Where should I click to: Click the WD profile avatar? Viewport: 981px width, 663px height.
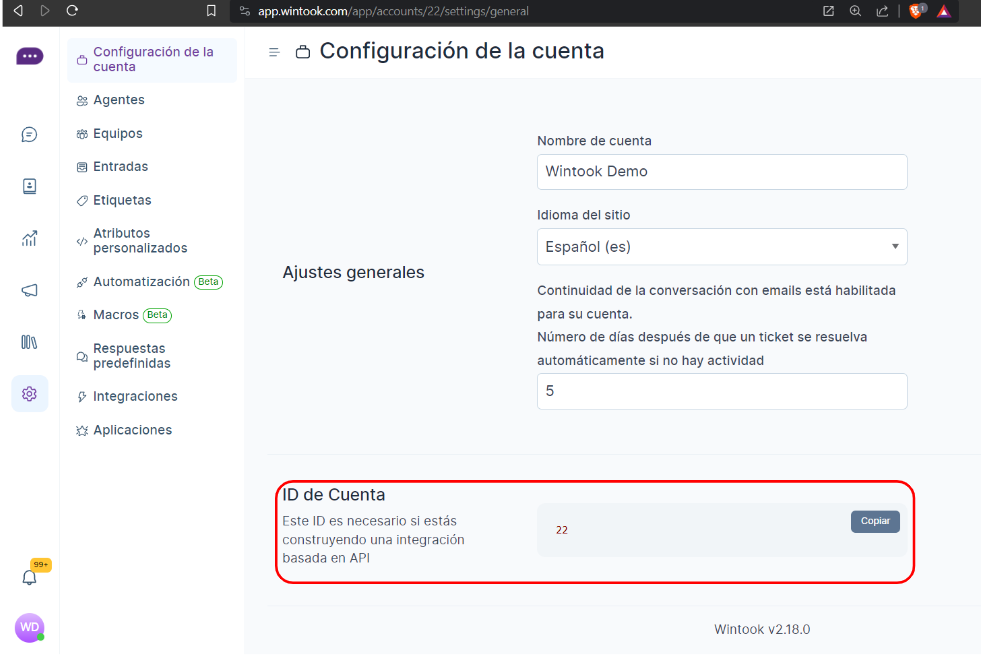point(29,627)
